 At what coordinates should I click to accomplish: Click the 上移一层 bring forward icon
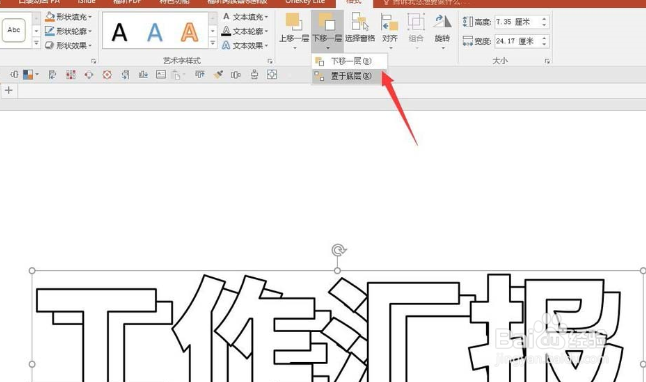tap(294, 22)
